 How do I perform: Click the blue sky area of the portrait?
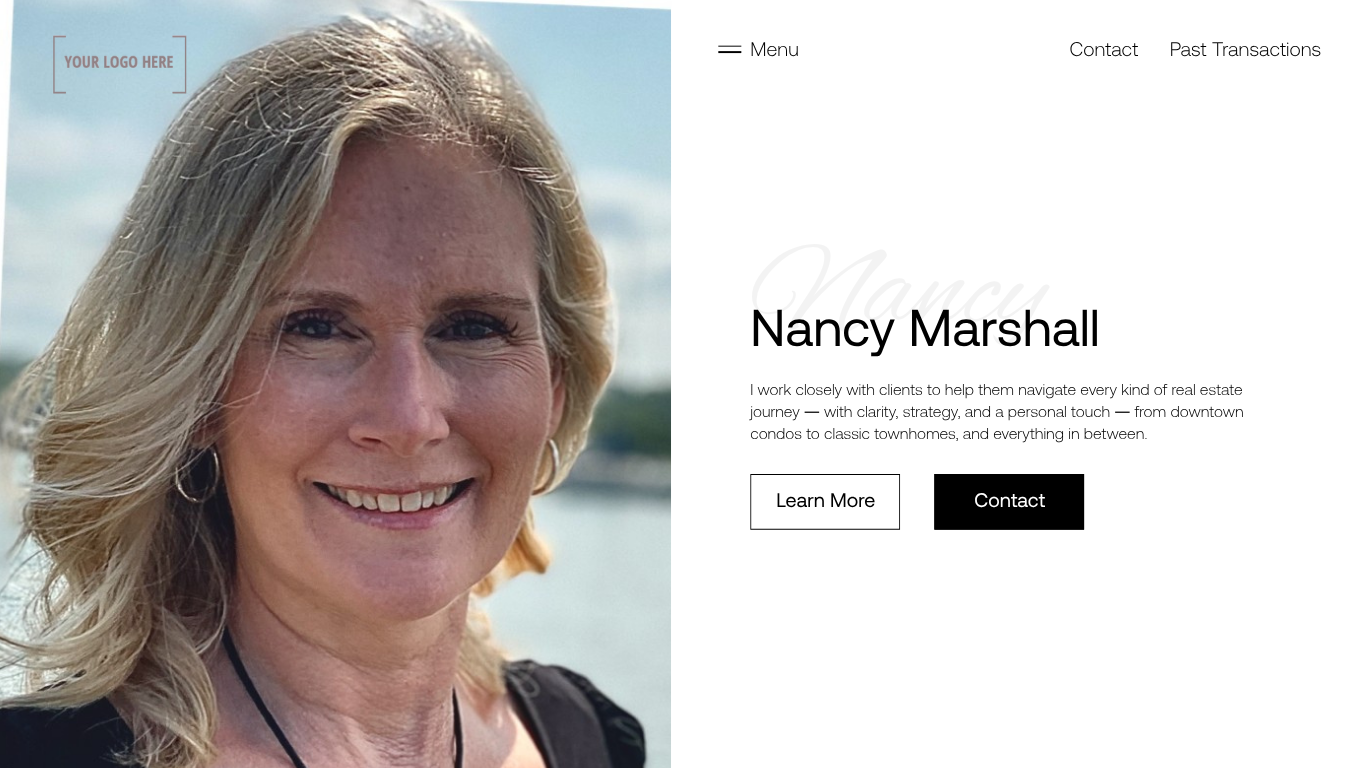click(x=620, y=120)
